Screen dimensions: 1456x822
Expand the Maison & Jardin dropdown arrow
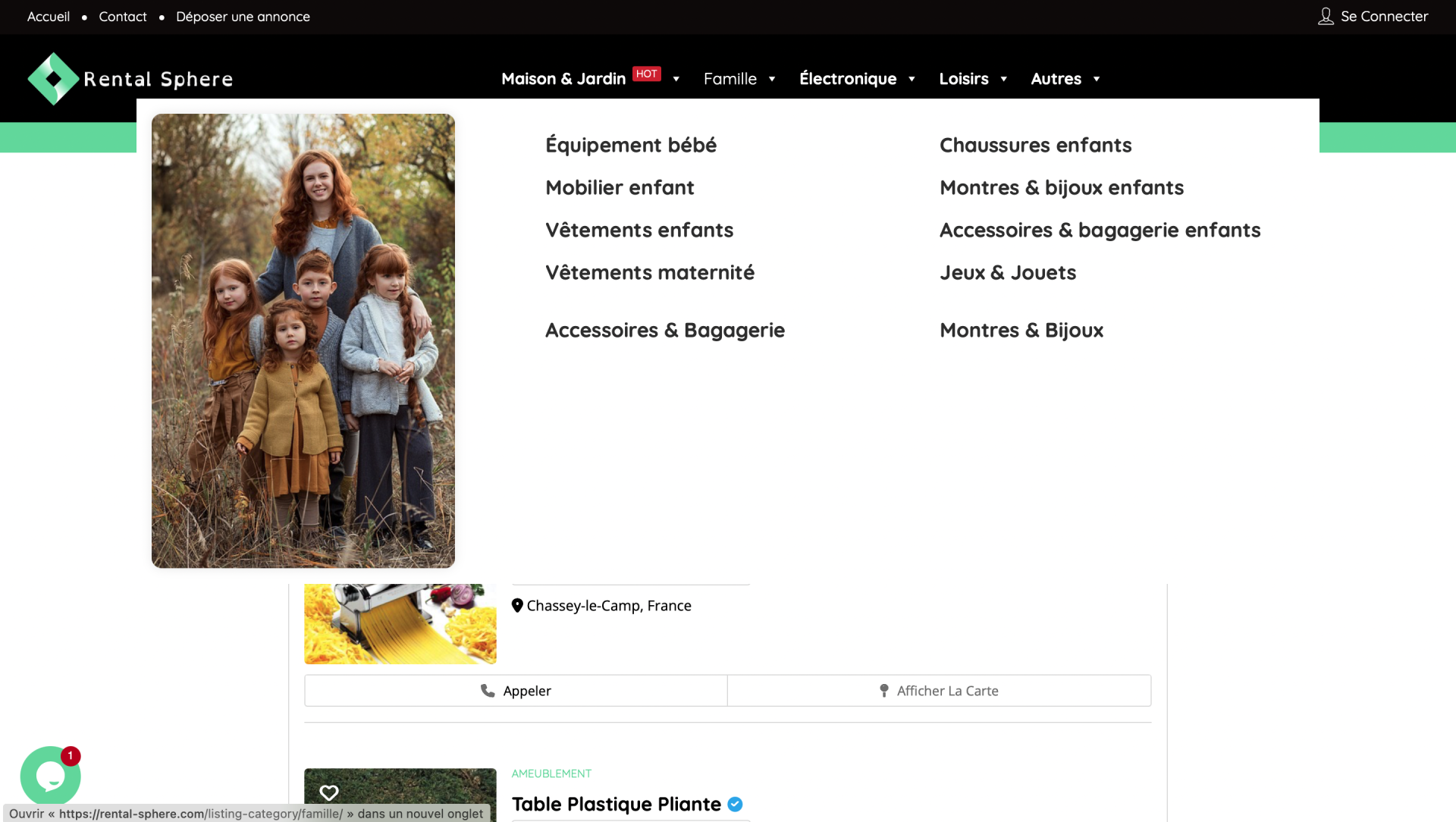click(676, 79)
